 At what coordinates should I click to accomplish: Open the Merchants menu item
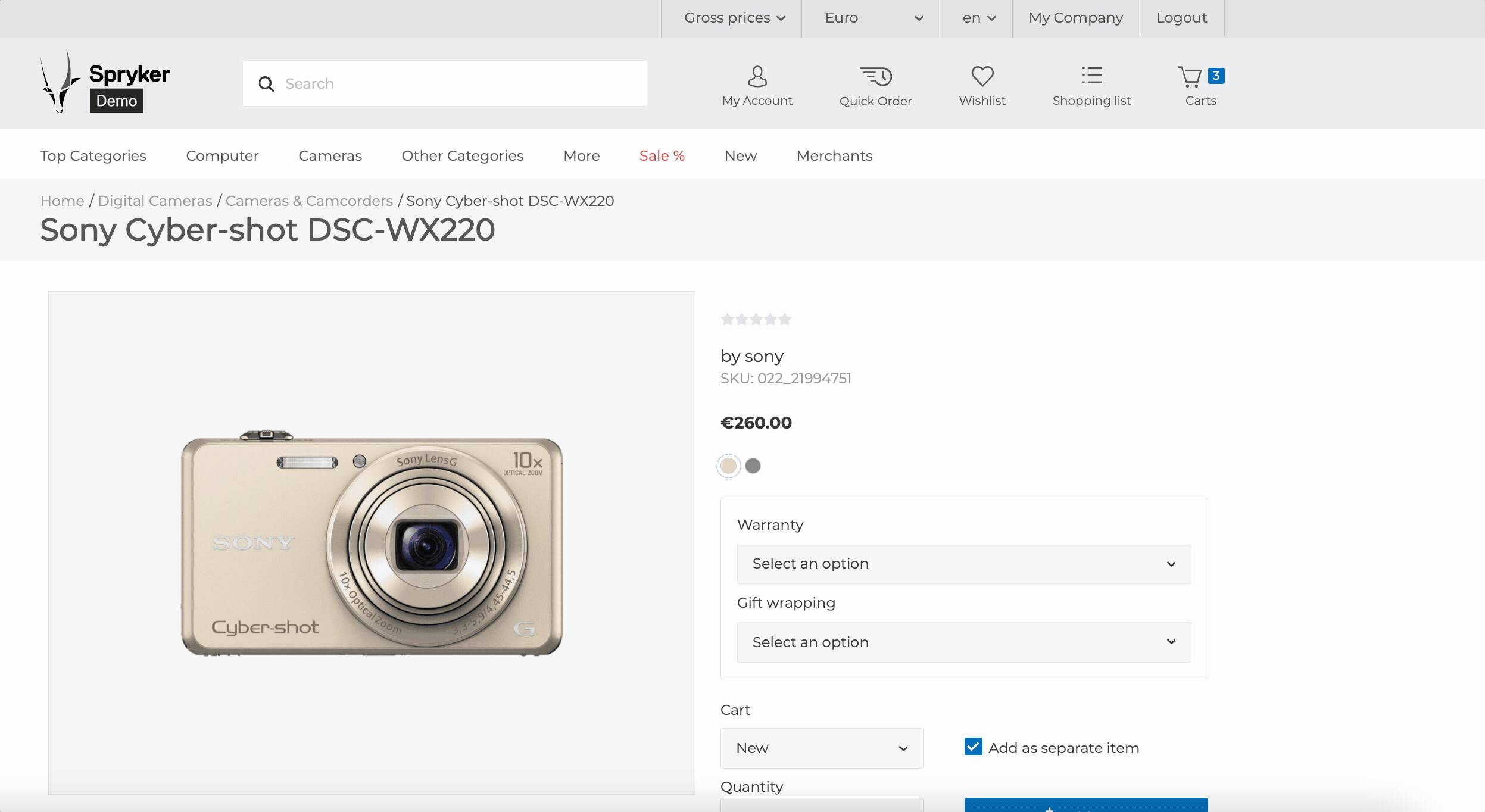tap(834, 155)
